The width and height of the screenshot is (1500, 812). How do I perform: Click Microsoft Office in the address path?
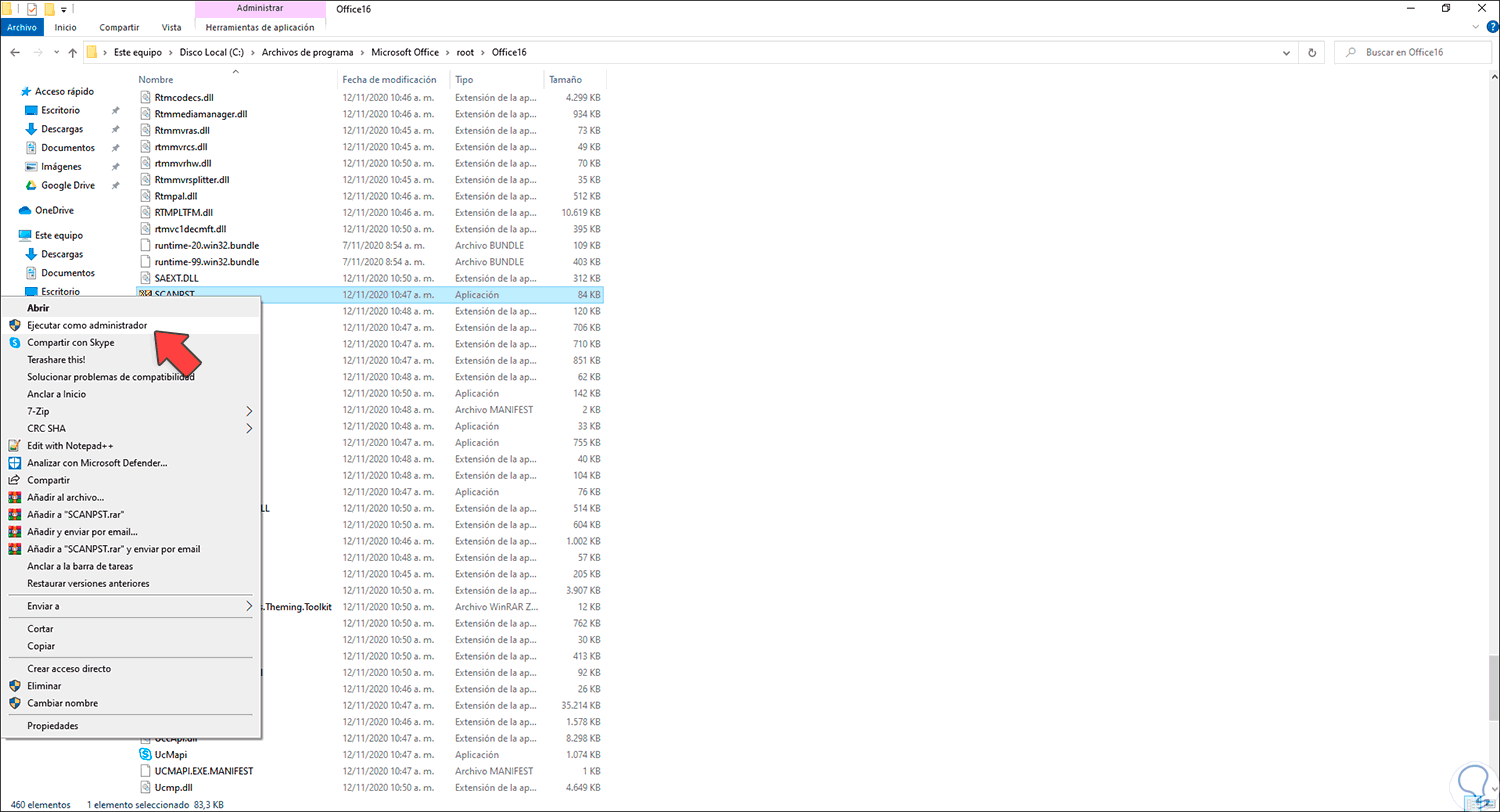[x=407, y=52]
